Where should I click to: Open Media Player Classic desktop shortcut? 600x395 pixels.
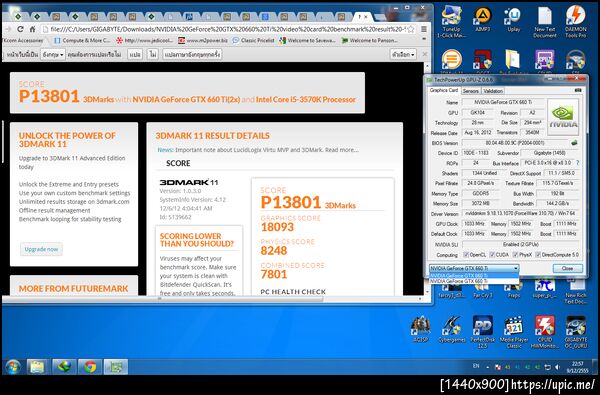514,331
